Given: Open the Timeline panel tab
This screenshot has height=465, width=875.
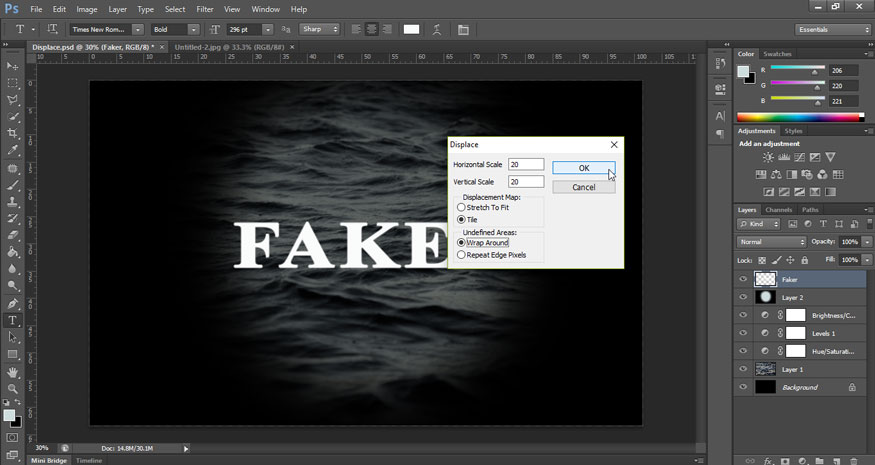Looking at the screenshot, I should [89, 461].
